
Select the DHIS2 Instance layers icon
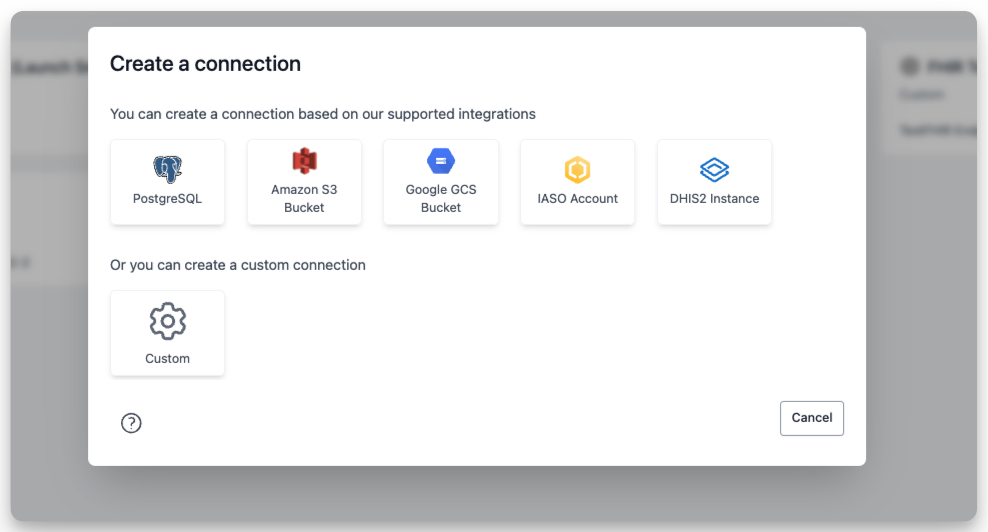(714, 169)
